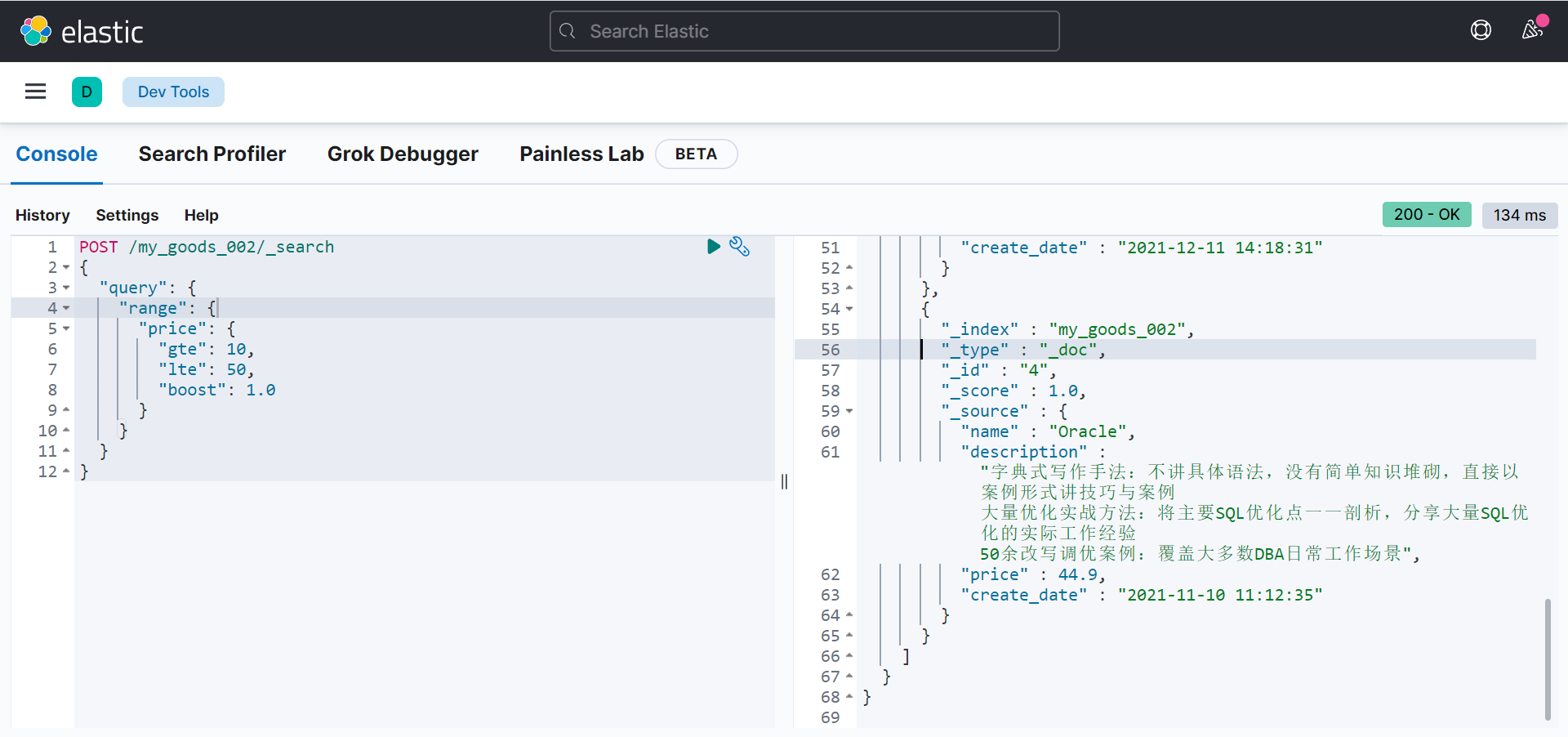
Task: Click the "lte": 50 line
Action: click(x=207, y=369)
